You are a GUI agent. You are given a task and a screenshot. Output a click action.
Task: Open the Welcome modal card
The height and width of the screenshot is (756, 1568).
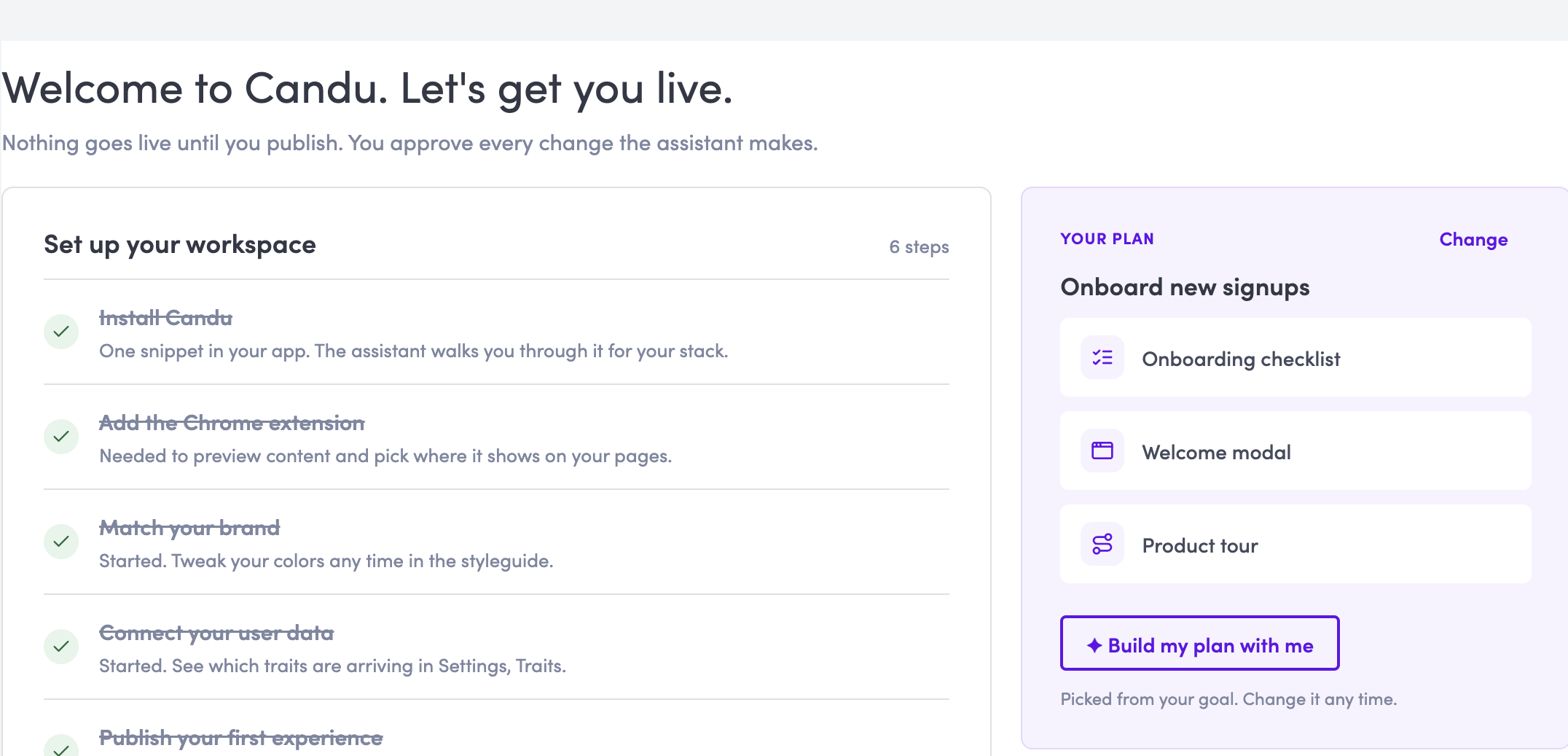click(x=1295, y=451)
